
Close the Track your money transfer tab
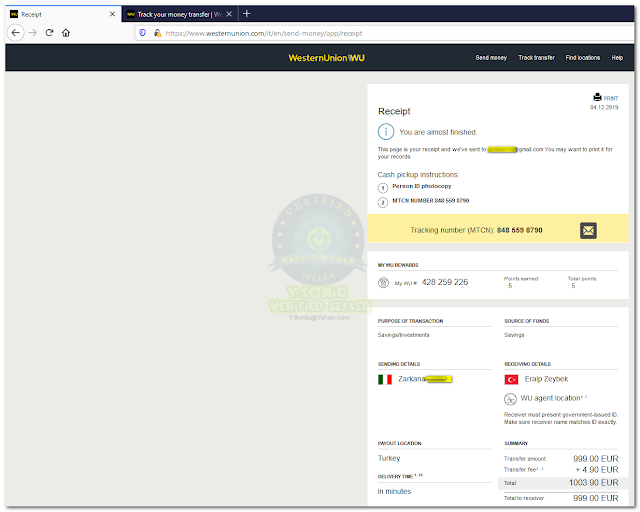[229, 14]
